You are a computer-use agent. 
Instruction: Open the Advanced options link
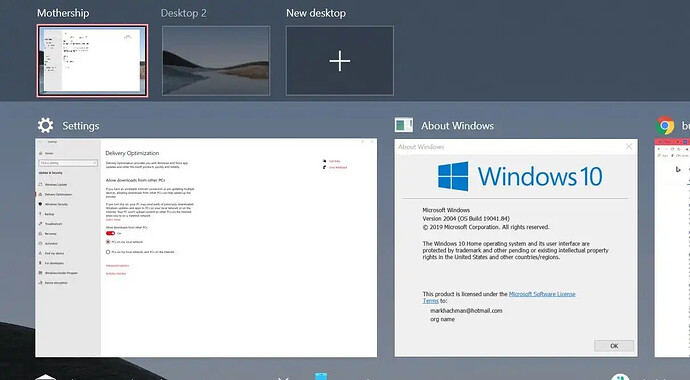click(x=117, y=266)
